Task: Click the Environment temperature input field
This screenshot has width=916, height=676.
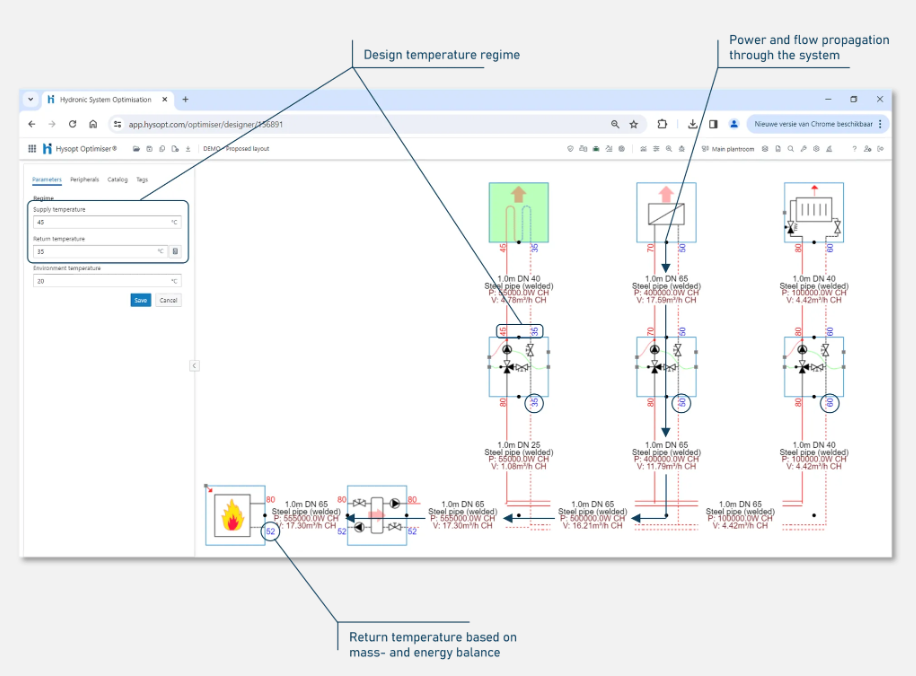Action: click(x=107, y=281)
